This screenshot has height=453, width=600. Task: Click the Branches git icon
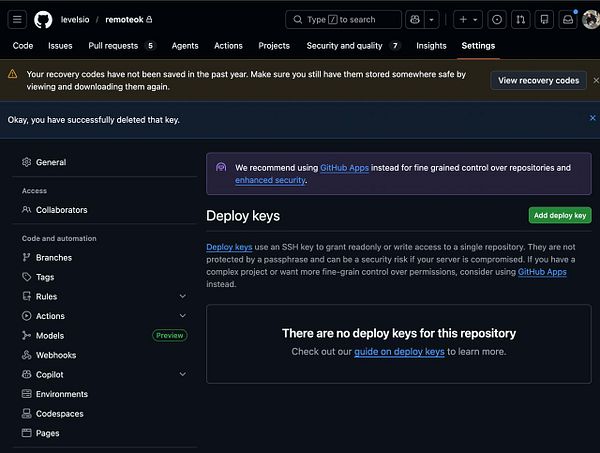point(26,257)
